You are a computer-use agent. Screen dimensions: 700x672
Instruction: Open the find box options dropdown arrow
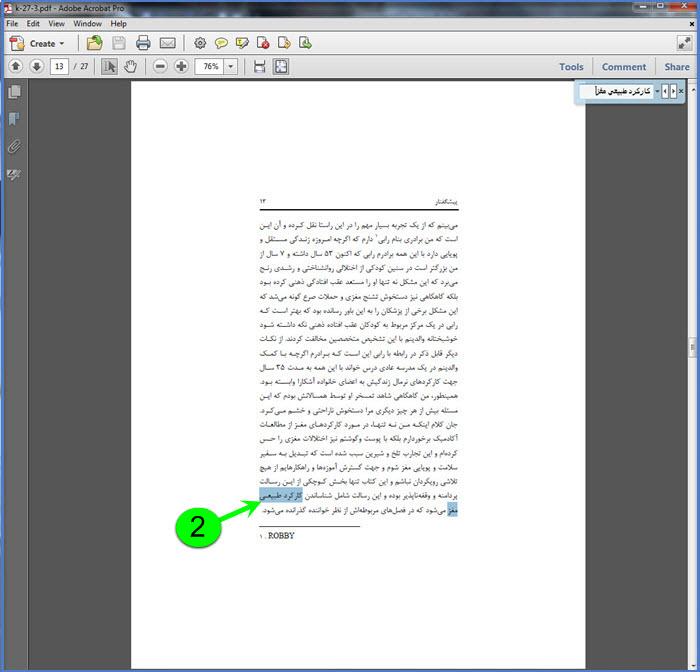[x=657, y=91]
